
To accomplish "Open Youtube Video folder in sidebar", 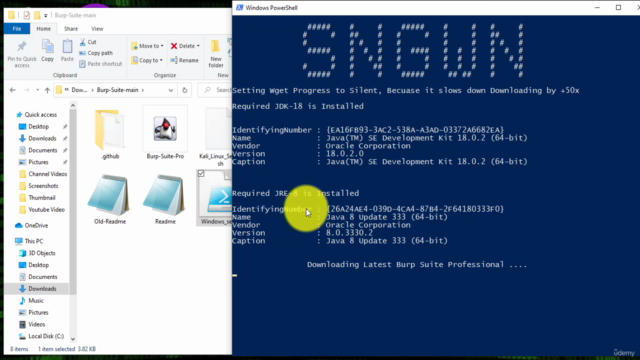I will (x=46, y=209).
